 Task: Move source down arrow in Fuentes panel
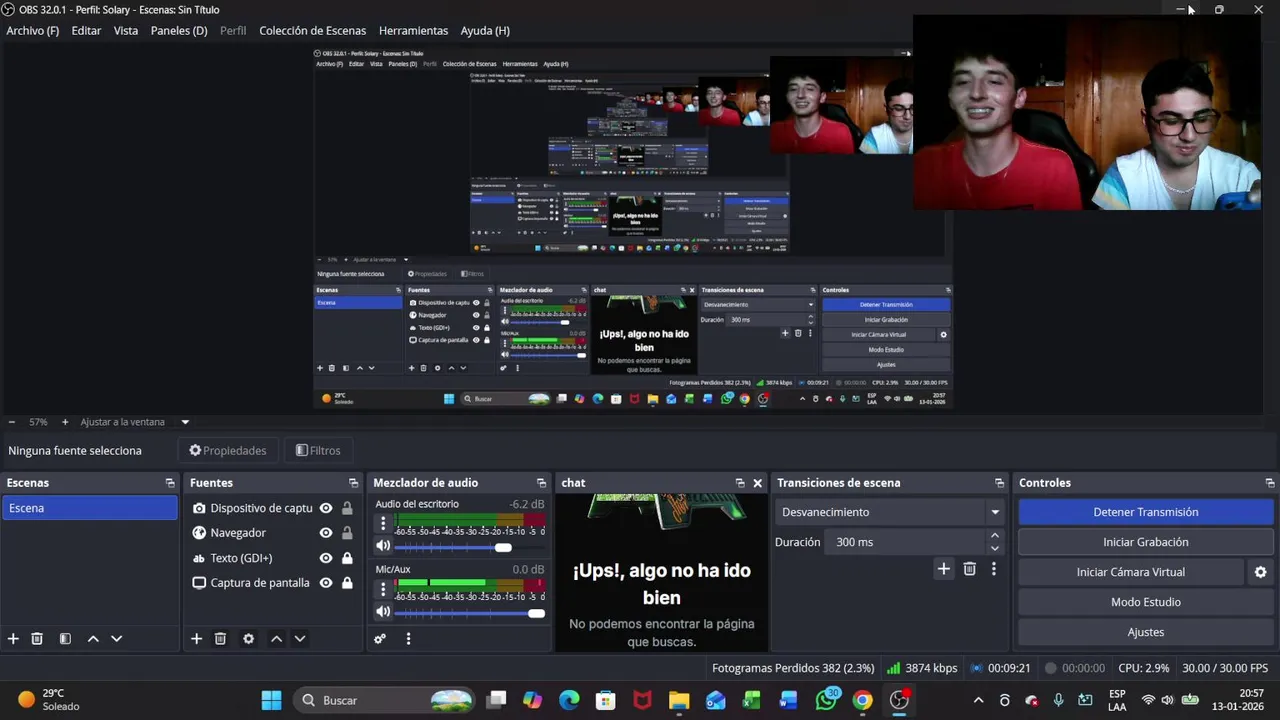[299, 639]
